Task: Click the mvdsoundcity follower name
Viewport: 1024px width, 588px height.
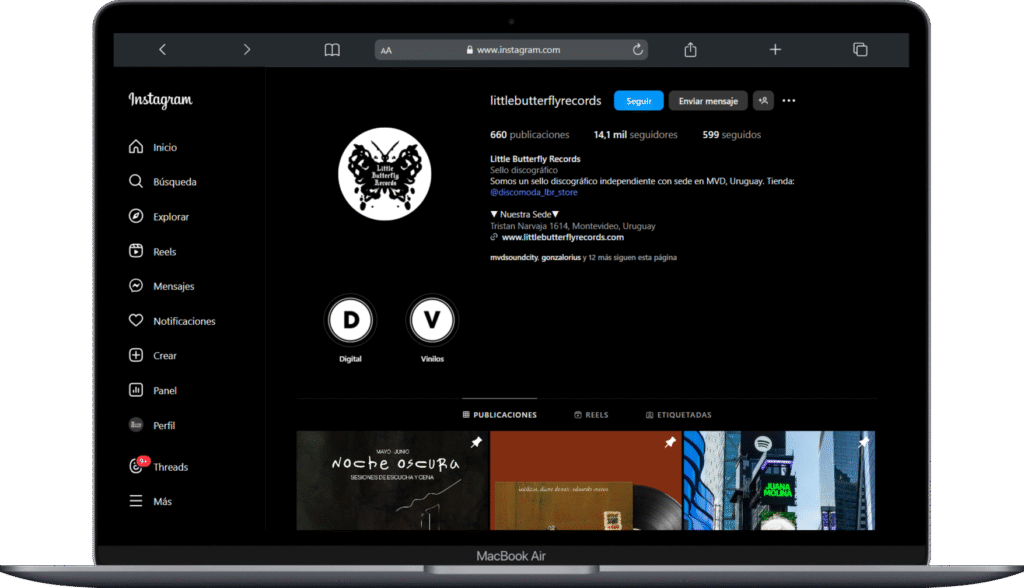Action: [x=514, y=257]
